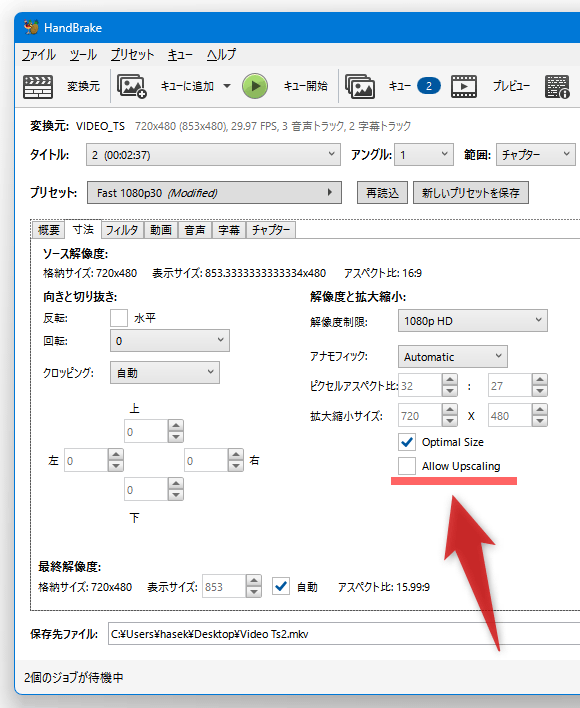Increase scaled width 720
The width and height of the screenshot is (580, 708).
tap(450, 410)
